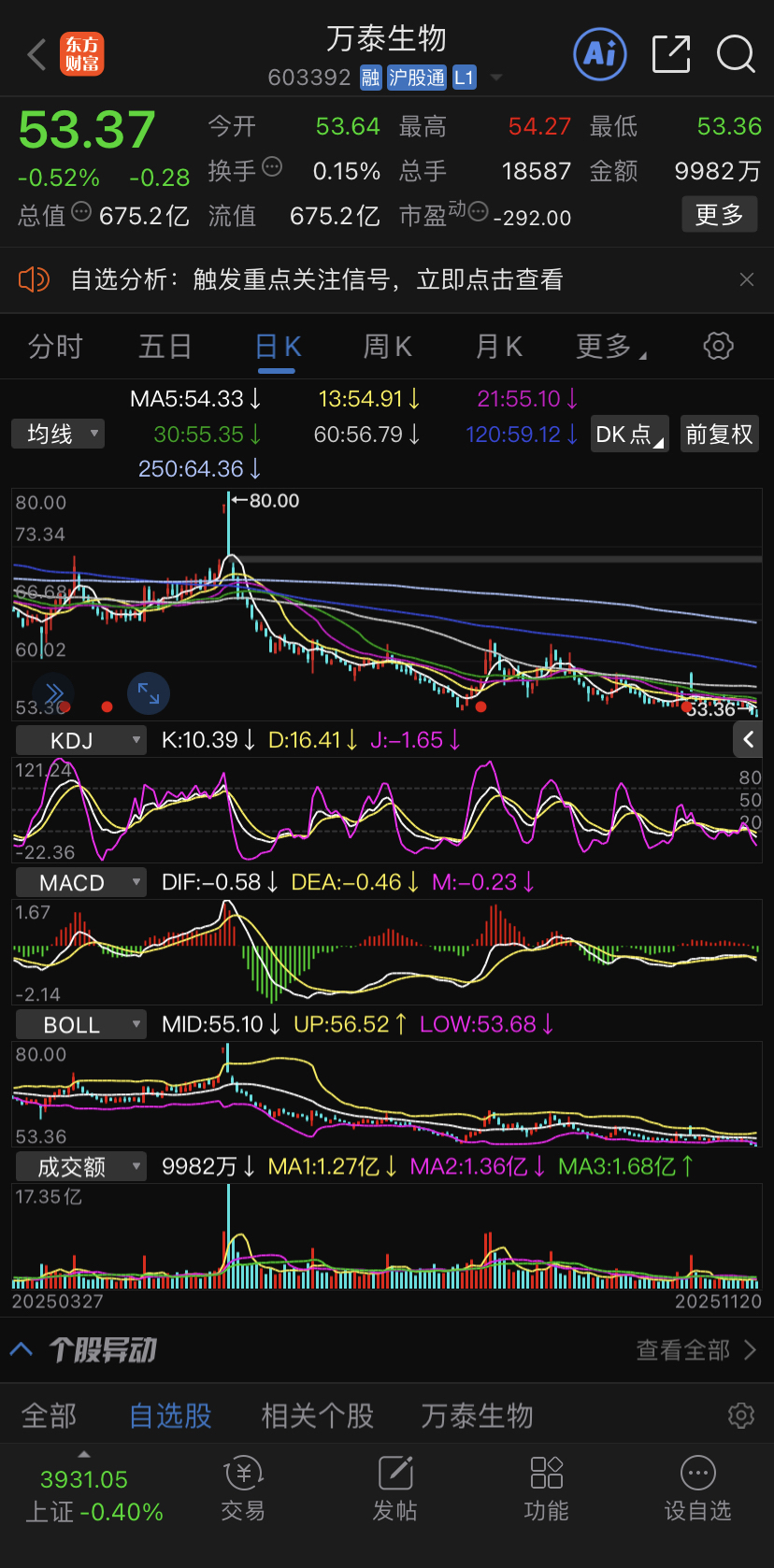This screenshot has width=774, height=1568.
Task: Open 功能 functions icon
Action: [546, 1489]
